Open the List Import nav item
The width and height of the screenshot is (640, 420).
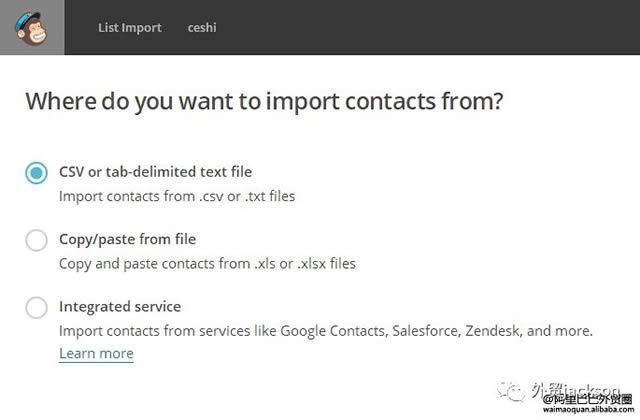pyautogui.click(x=129, y=27)
